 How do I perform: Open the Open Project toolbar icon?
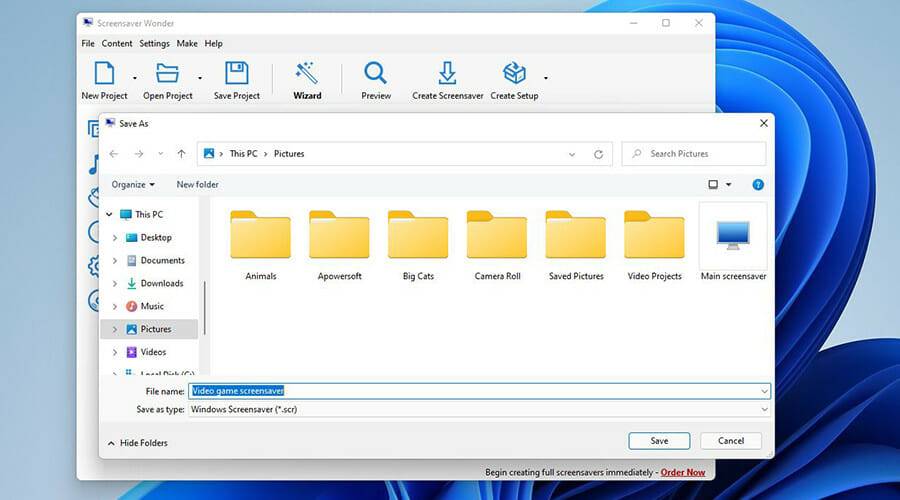[x=167, y=74]
